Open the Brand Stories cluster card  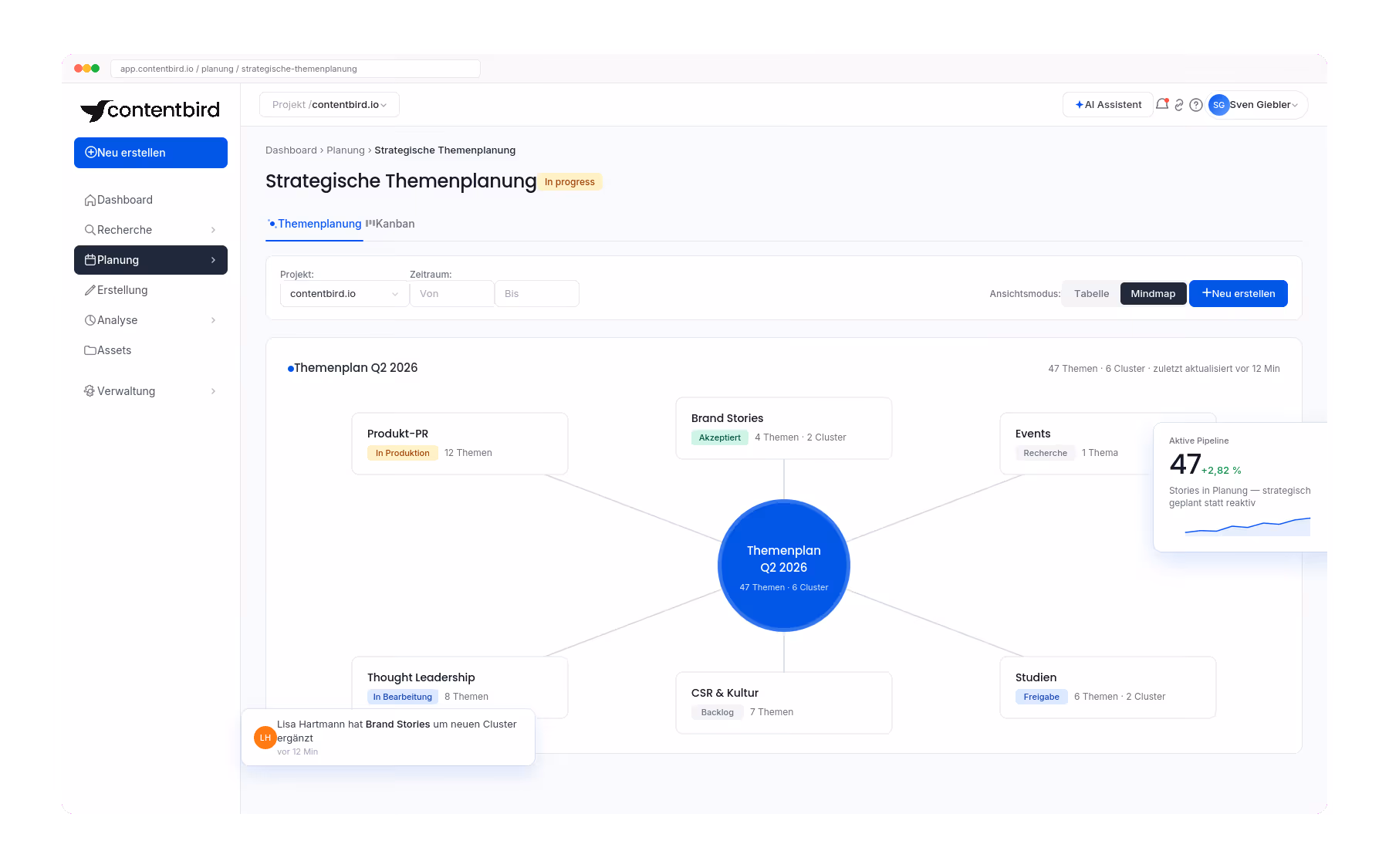[784, 428]
